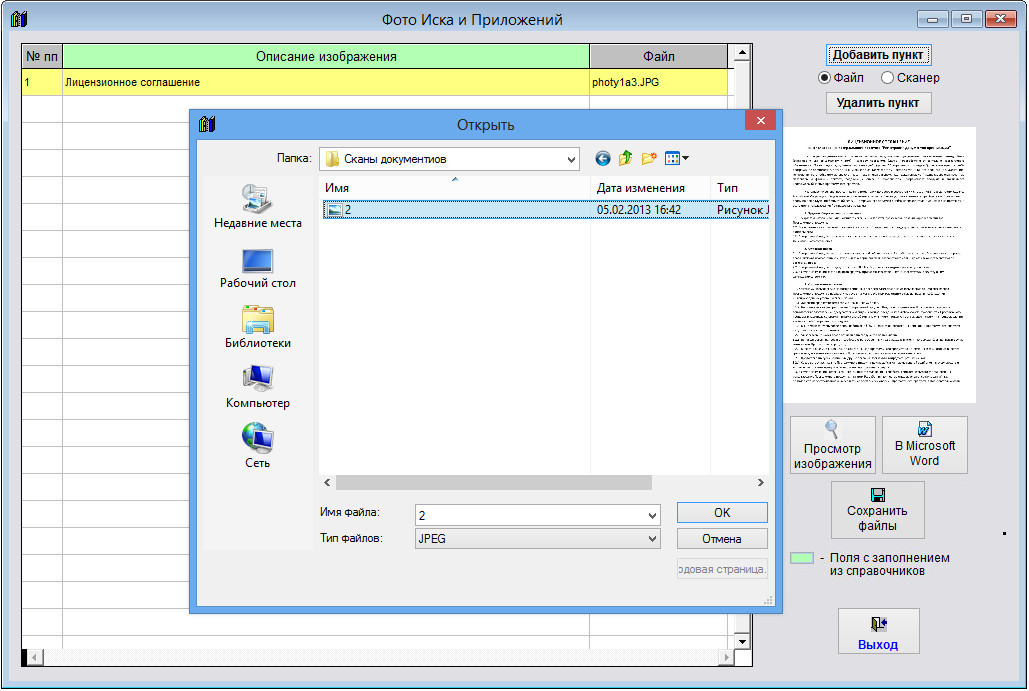Select the Файл radio button
Screen dimensions: 1029x691
(825, 78)
